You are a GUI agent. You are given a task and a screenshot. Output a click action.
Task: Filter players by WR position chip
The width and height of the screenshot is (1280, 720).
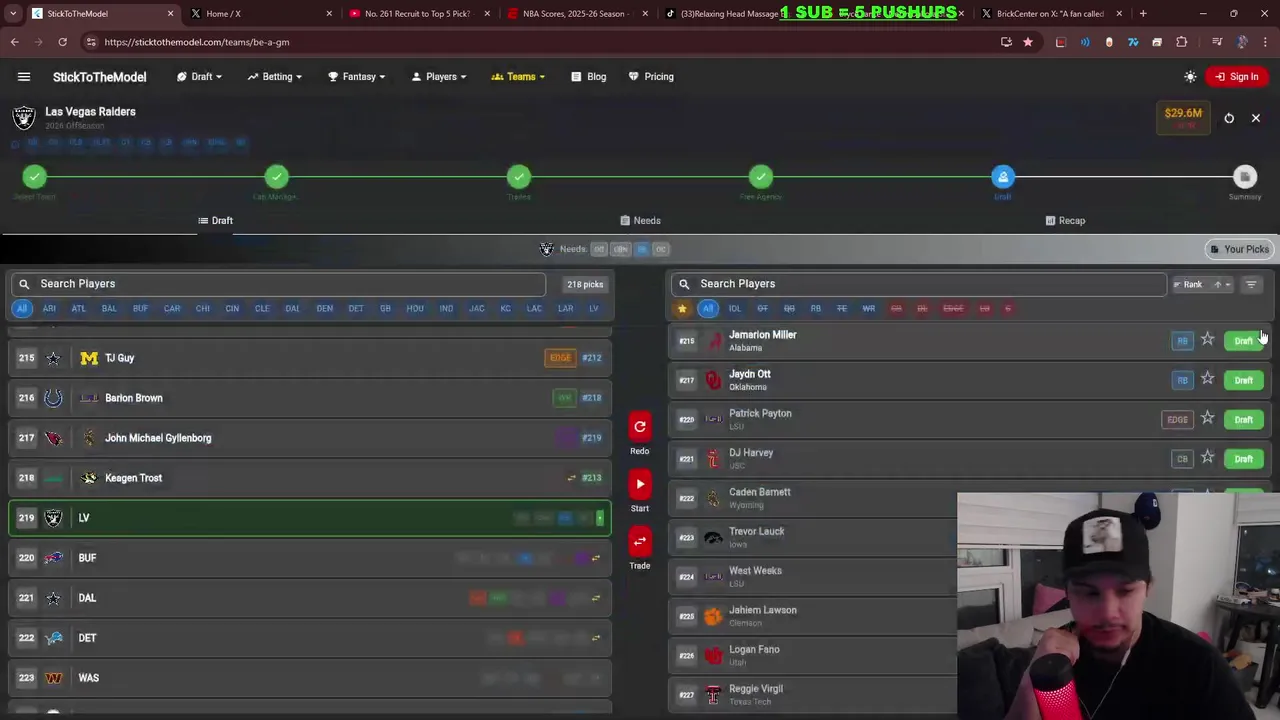tap(868, 308)
